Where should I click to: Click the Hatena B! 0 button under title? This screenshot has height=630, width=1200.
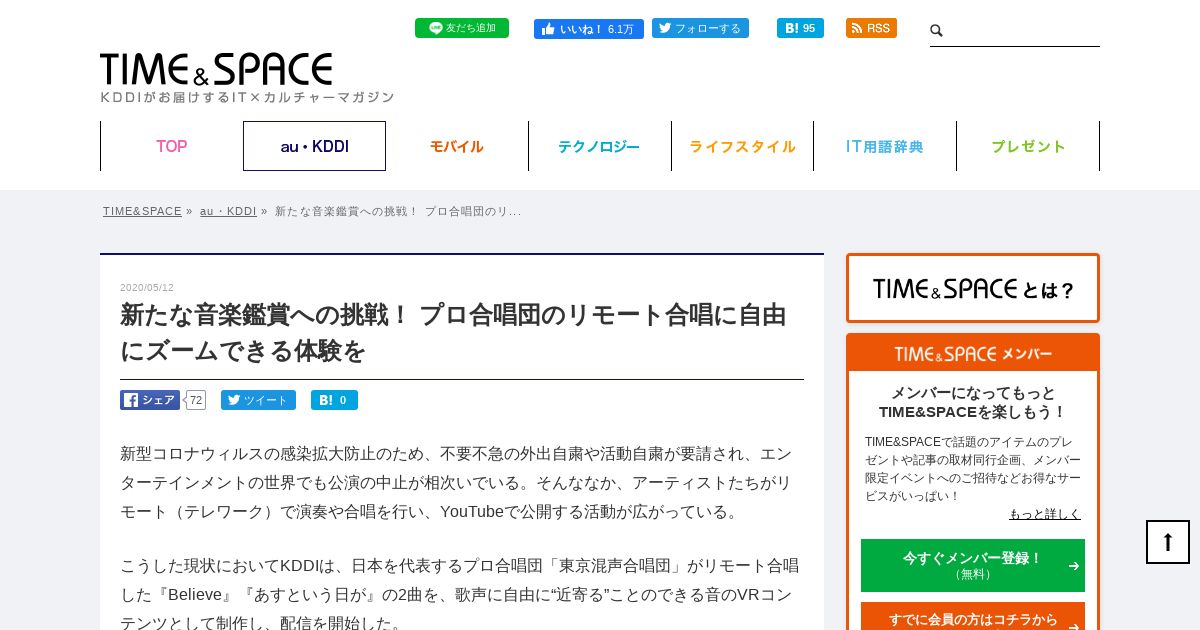point(334,400)
